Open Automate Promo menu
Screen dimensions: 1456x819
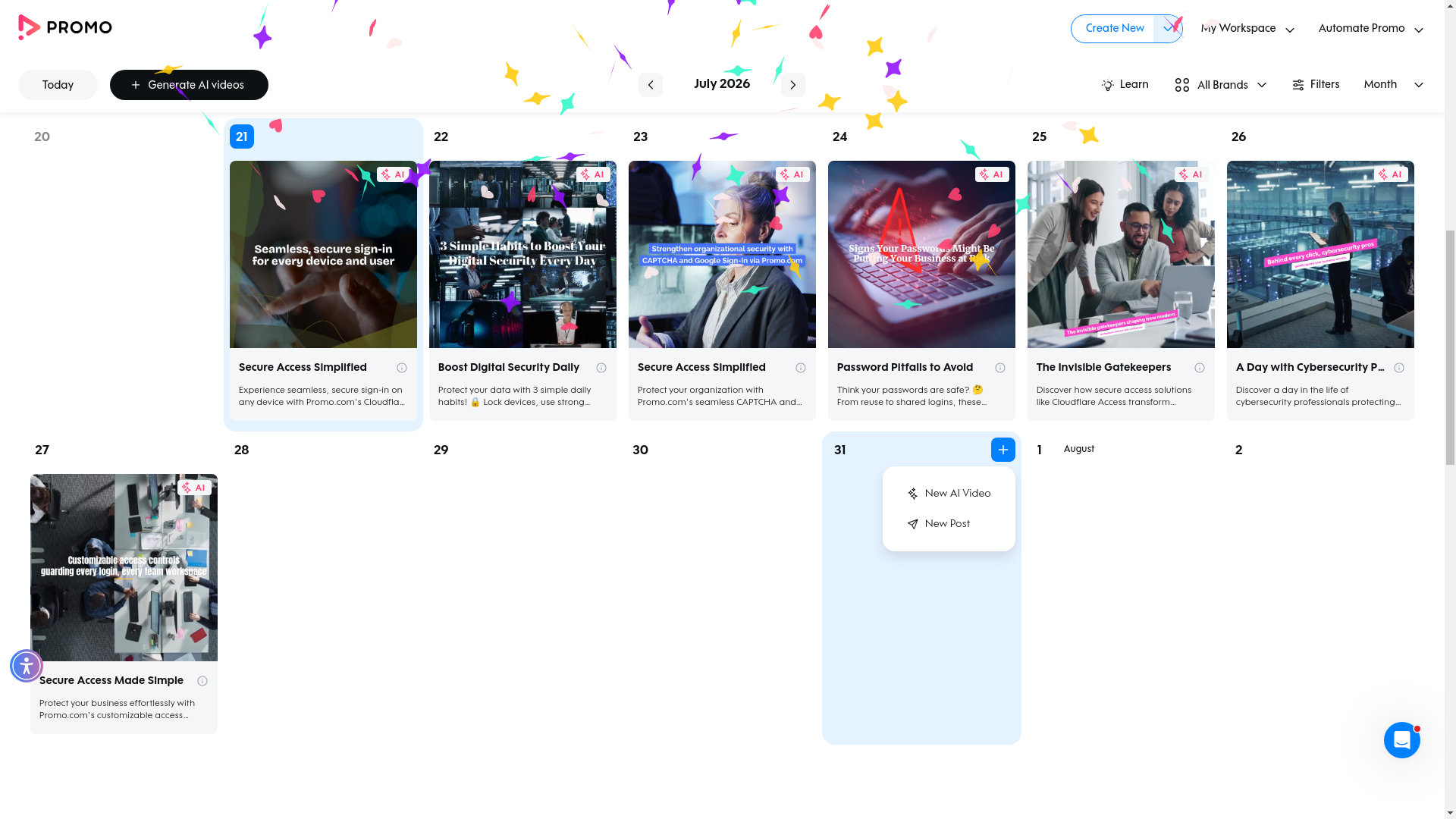point(1370,29)
